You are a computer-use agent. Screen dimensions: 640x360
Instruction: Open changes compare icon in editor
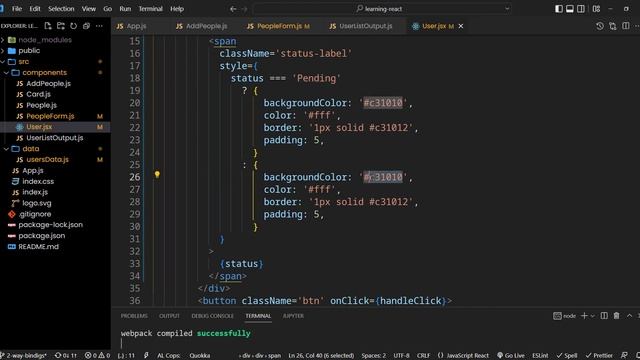coord(613,26)
